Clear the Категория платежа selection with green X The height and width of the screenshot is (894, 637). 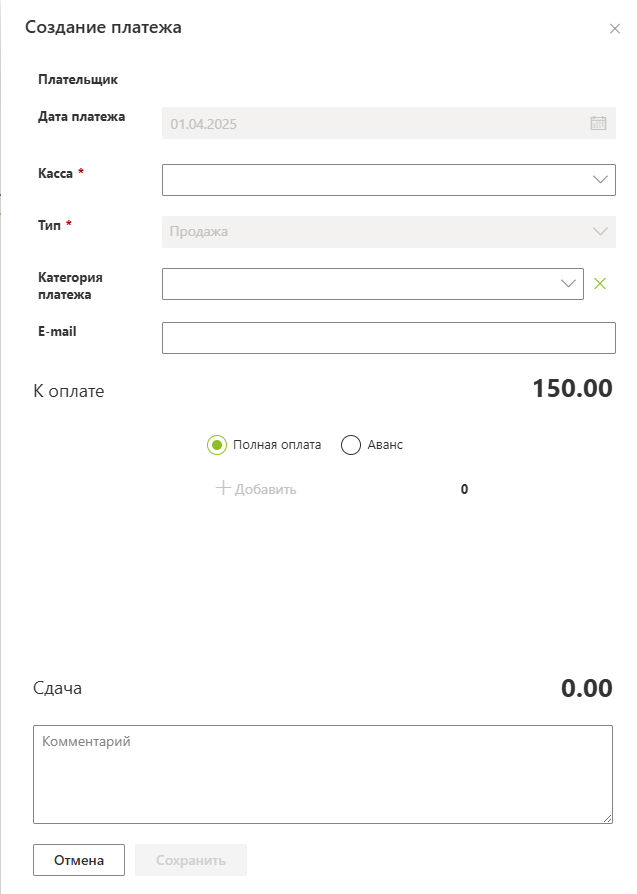click(600, 284)
